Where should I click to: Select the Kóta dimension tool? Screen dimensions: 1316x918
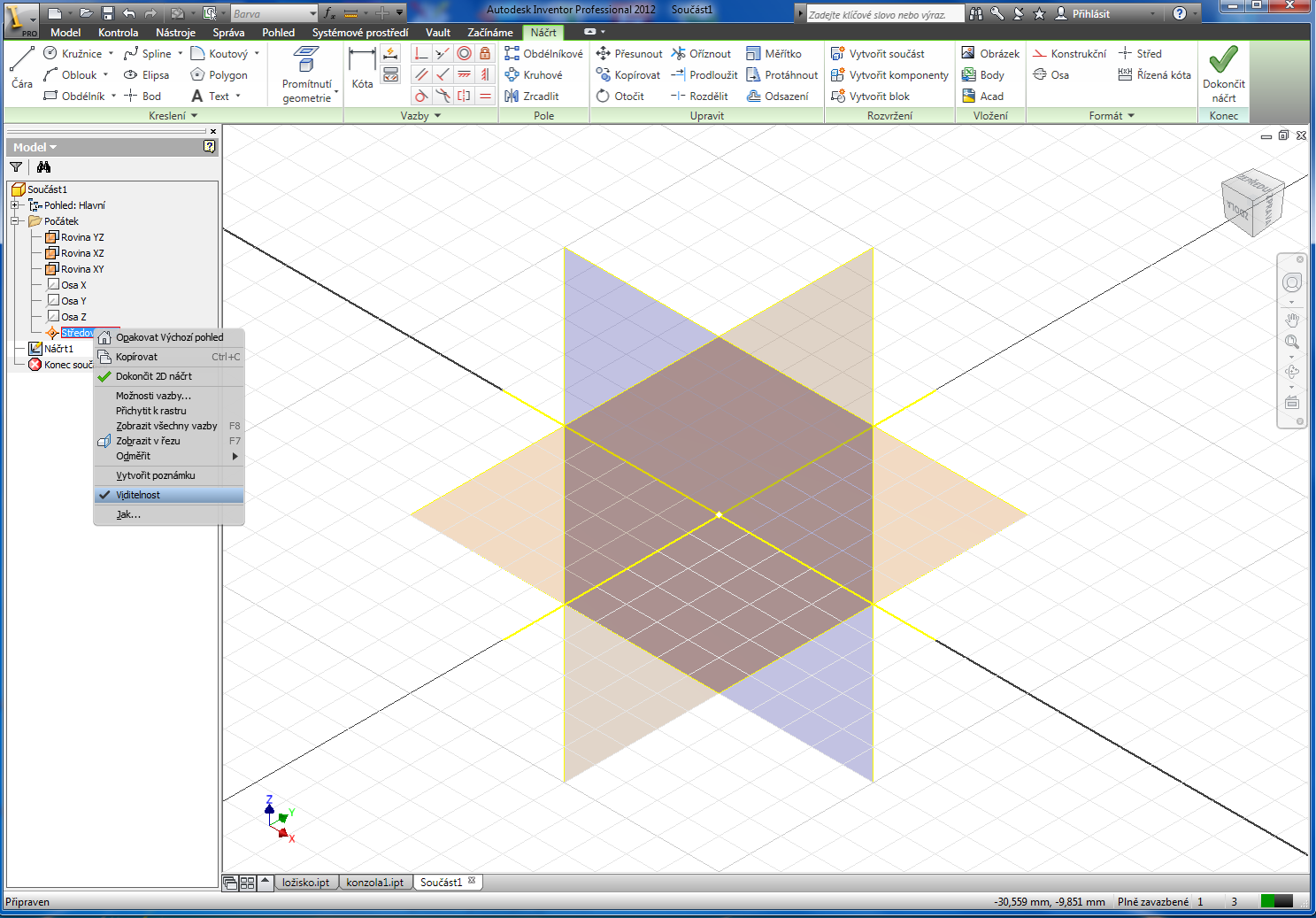362,68
